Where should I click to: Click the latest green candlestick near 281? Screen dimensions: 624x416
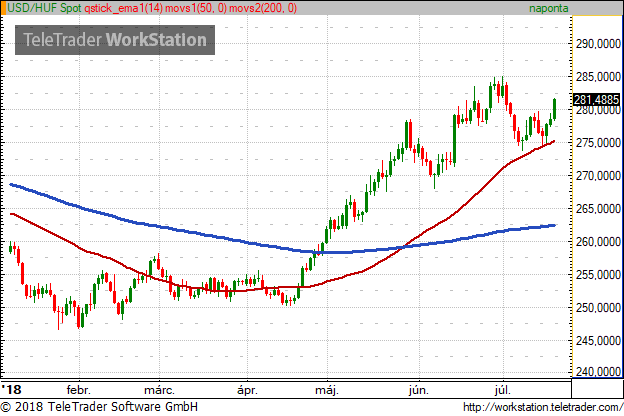click(554, 108)
